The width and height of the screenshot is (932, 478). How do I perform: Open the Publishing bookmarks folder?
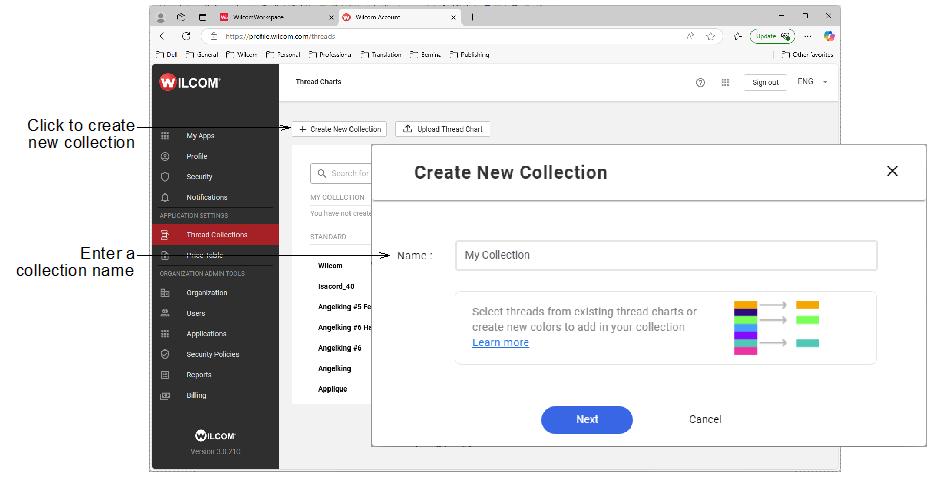click(470, 54)
